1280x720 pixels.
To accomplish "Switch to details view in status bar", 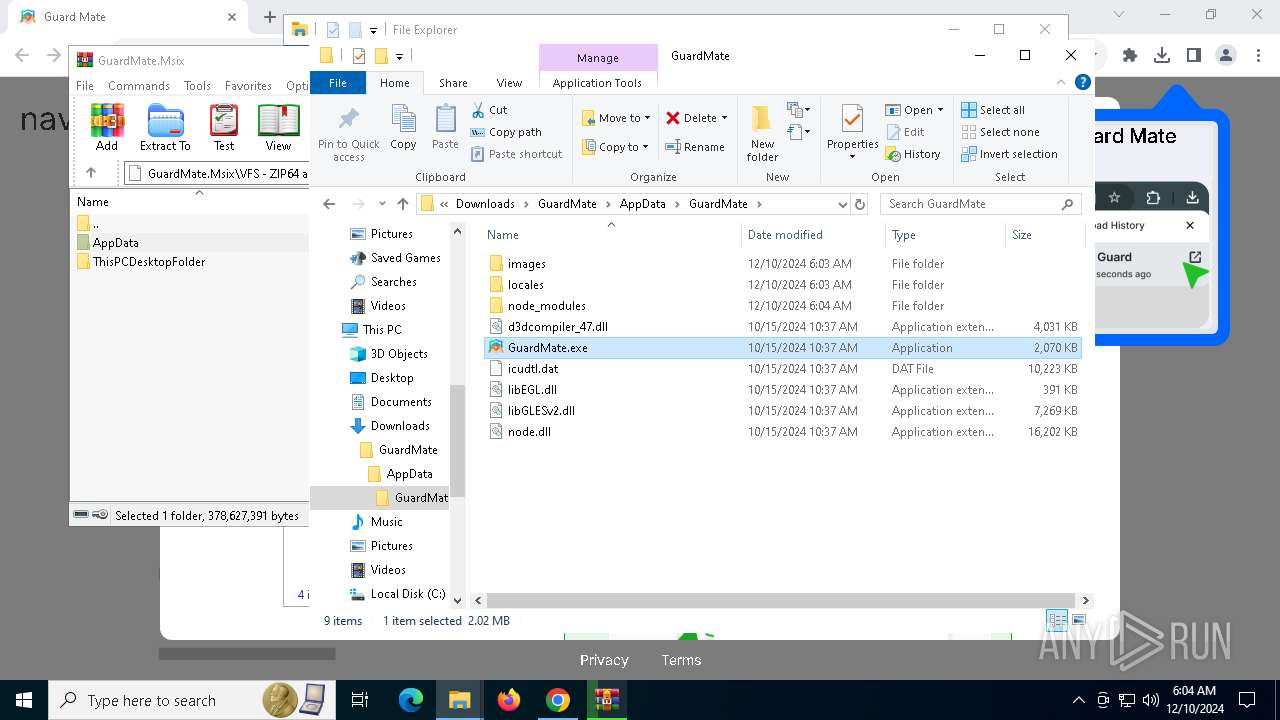I will 1057,621.
